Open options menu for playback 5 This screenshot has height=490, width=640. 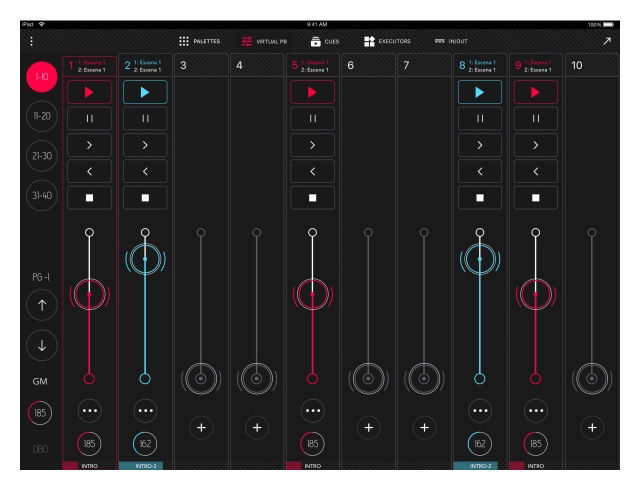coord(313,410)
